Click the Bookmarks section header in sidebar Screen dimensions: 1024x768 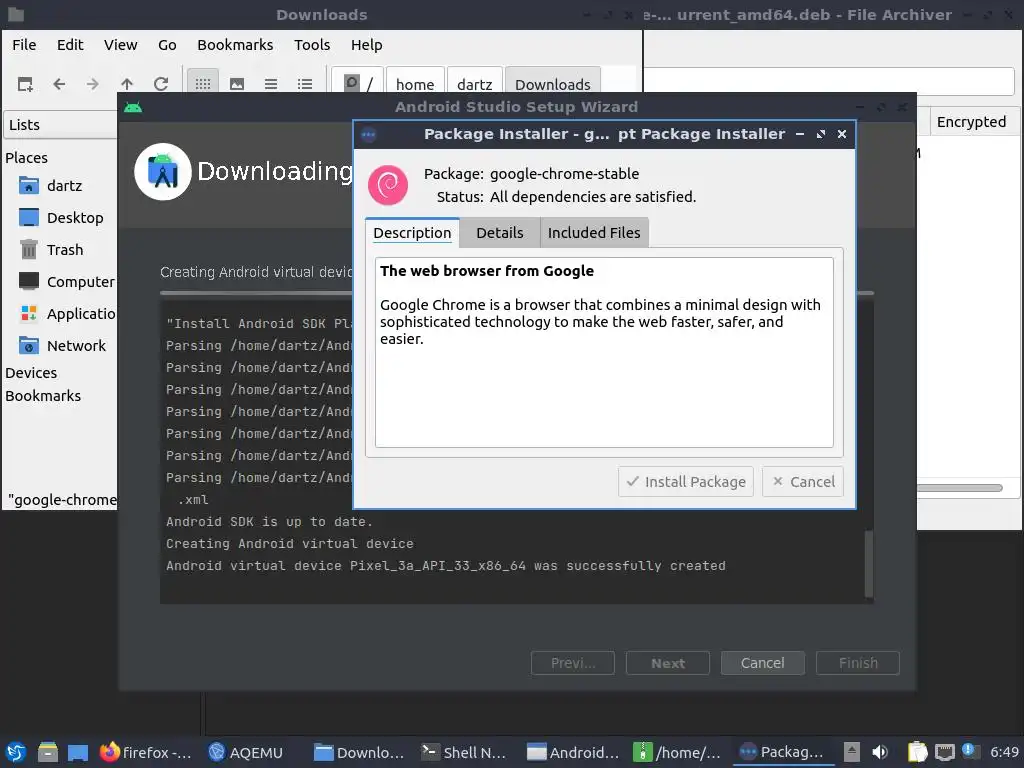(43, 396)
